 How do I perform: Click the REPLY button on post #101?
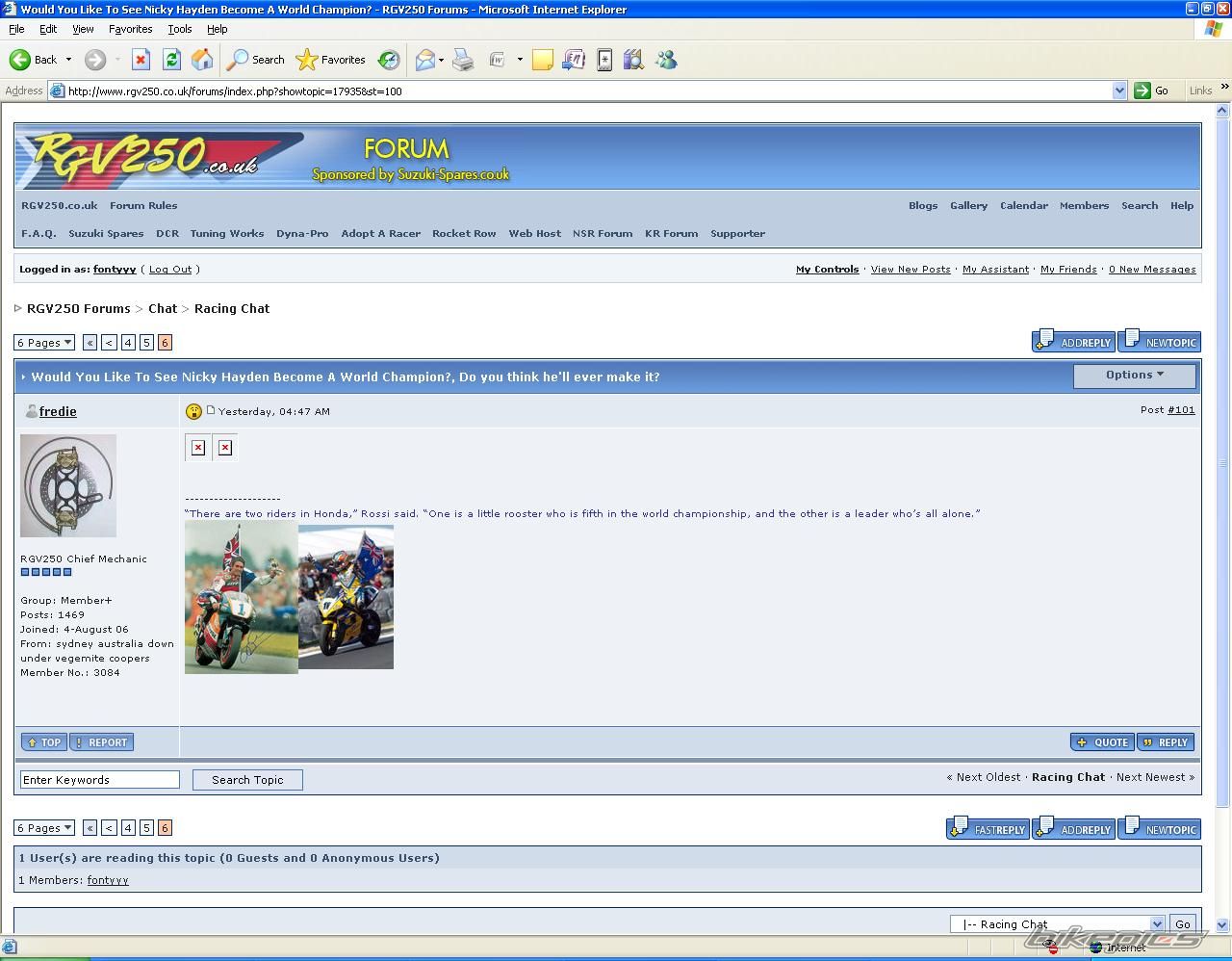point(1166,742)
